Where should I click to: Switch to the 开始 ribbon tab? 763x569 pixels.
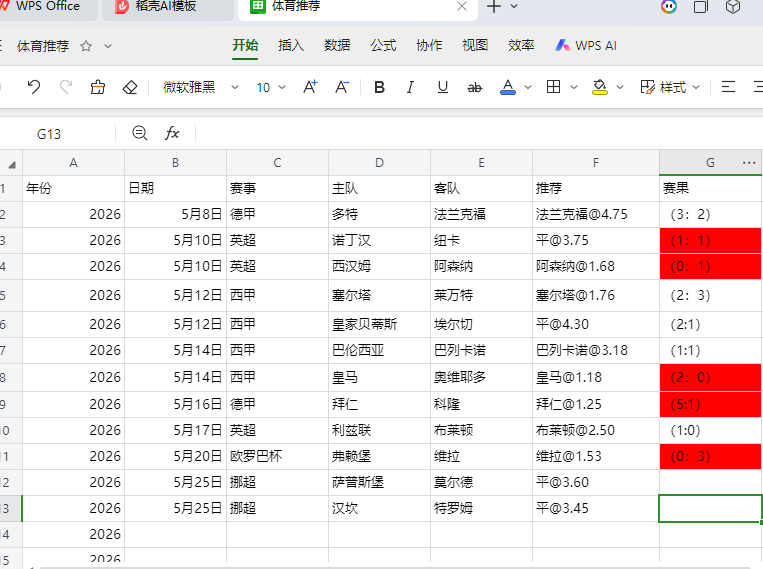[x=245, y=45]
